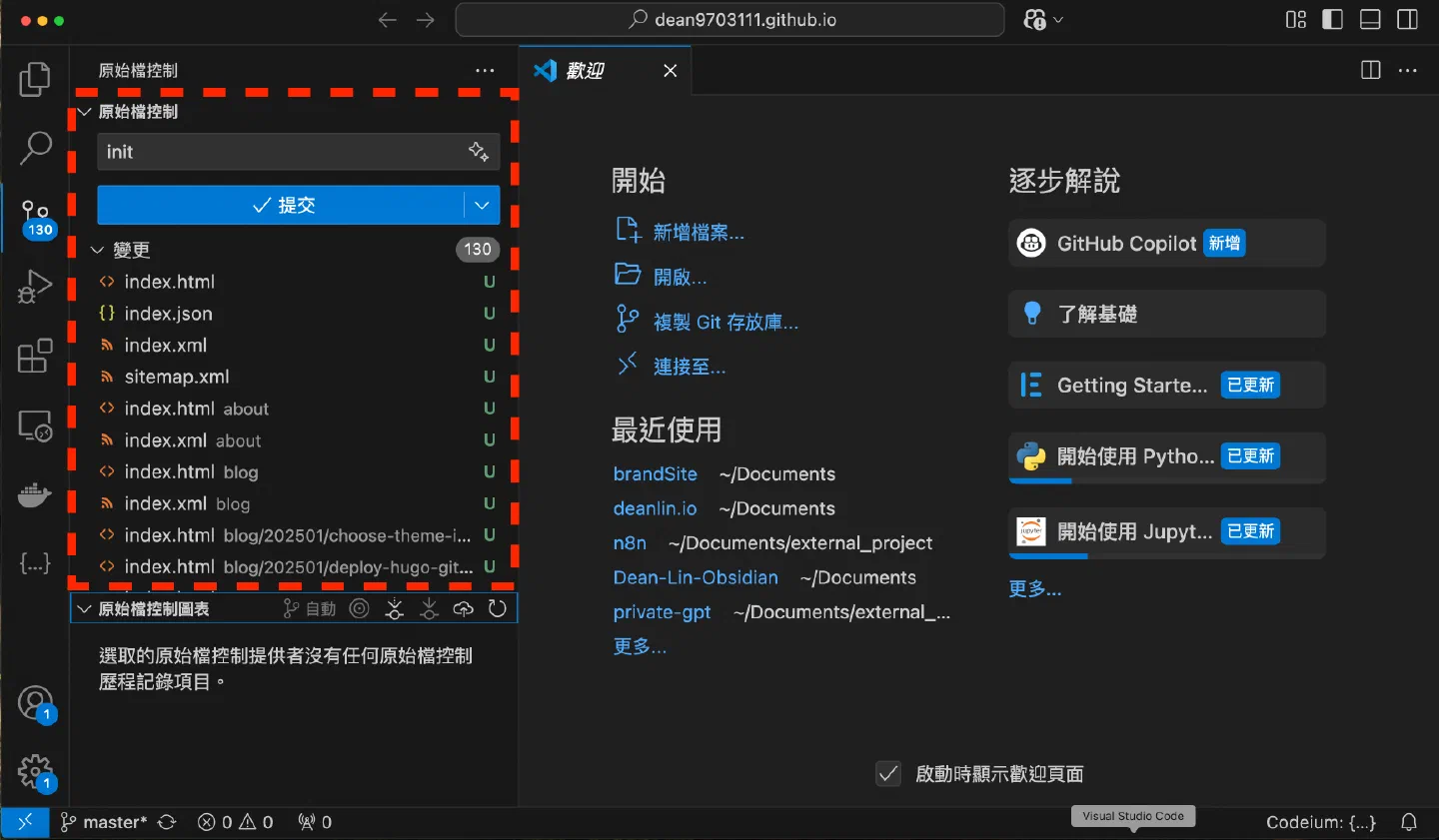Split the editor to the right
The width and height of the screenshot is (1439, 840).
[1371, 70]
